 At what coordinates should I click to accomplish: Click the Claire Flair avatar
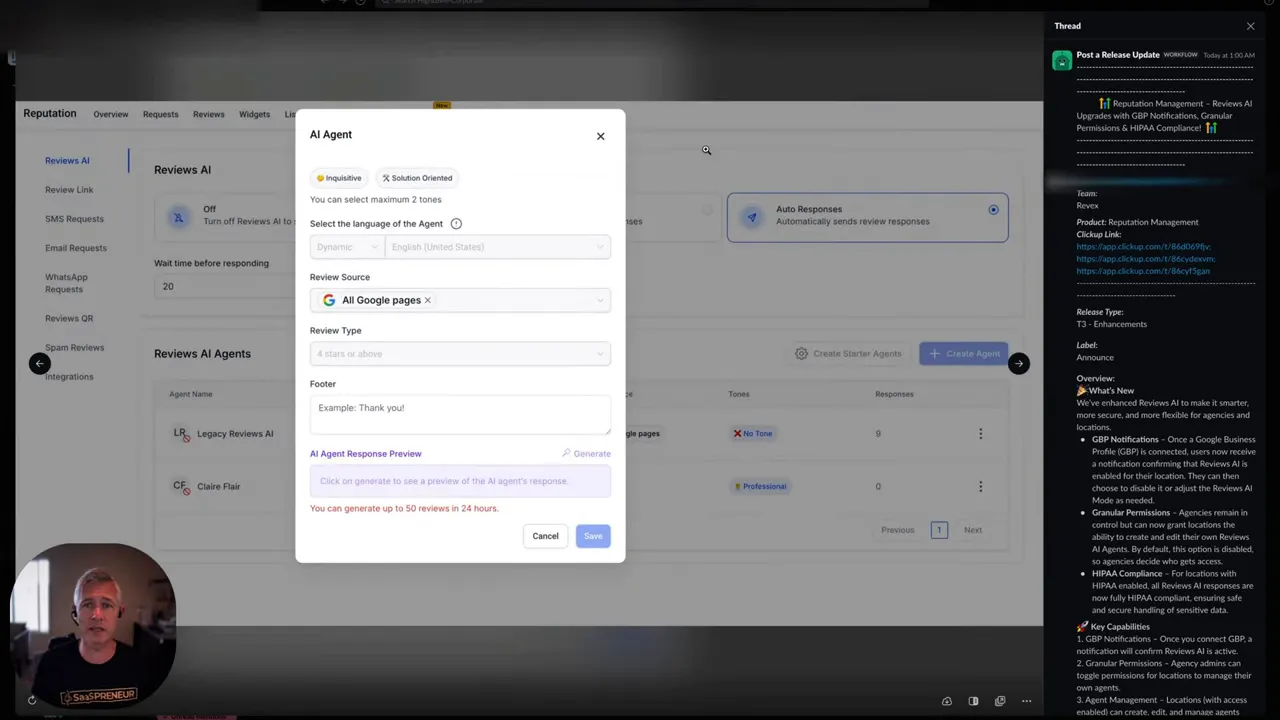[x=180, y=487]
